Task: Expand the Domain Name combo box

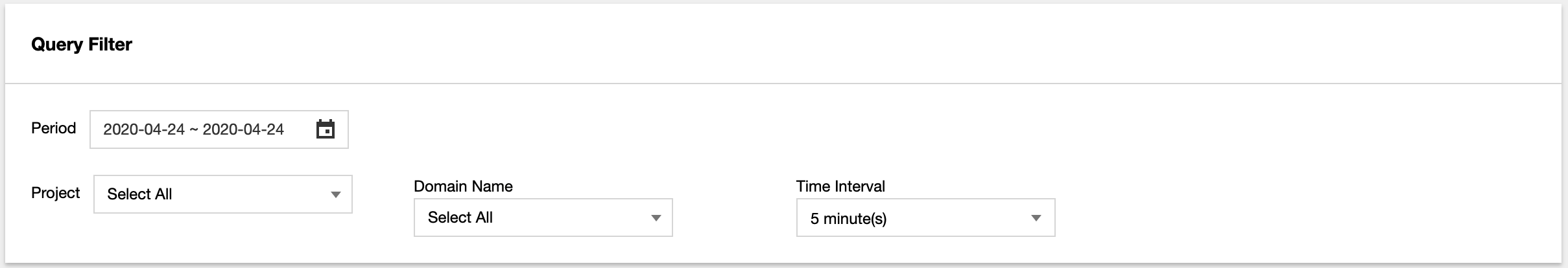Action: (x=543, y=218)
